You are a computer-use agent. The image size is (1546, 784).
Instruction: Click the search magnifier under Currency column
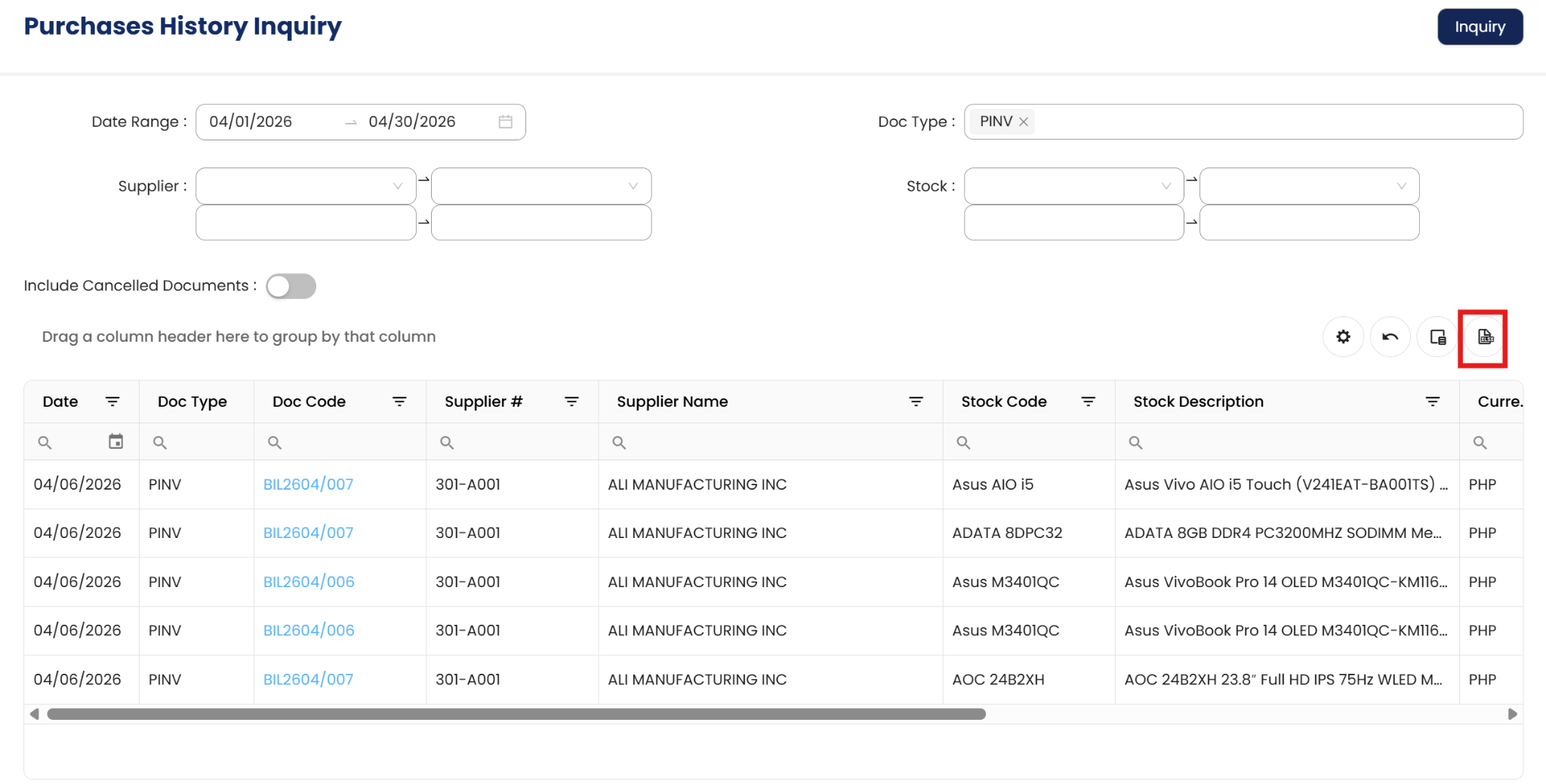coord(1480,442)
